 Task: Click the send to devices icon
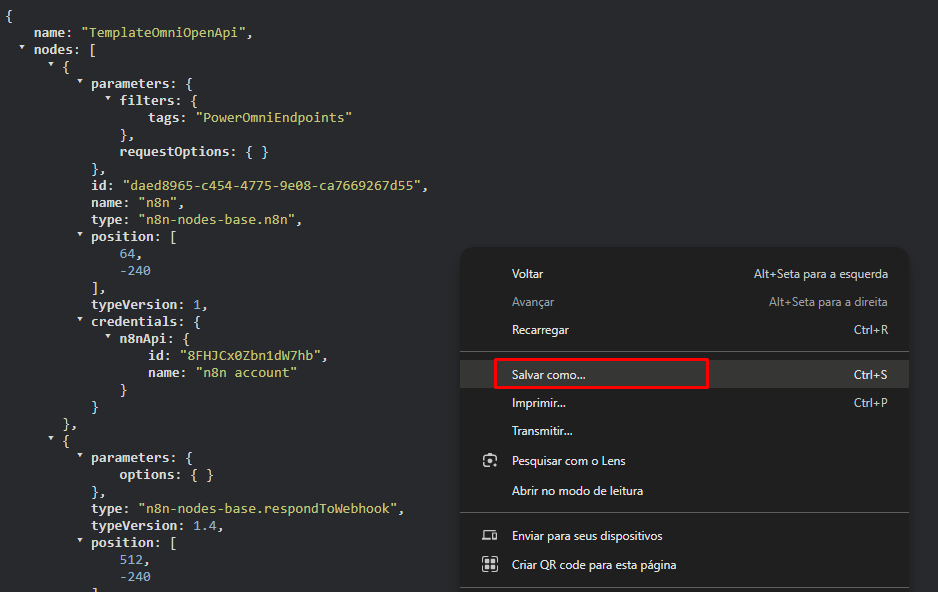pos(490,536)
